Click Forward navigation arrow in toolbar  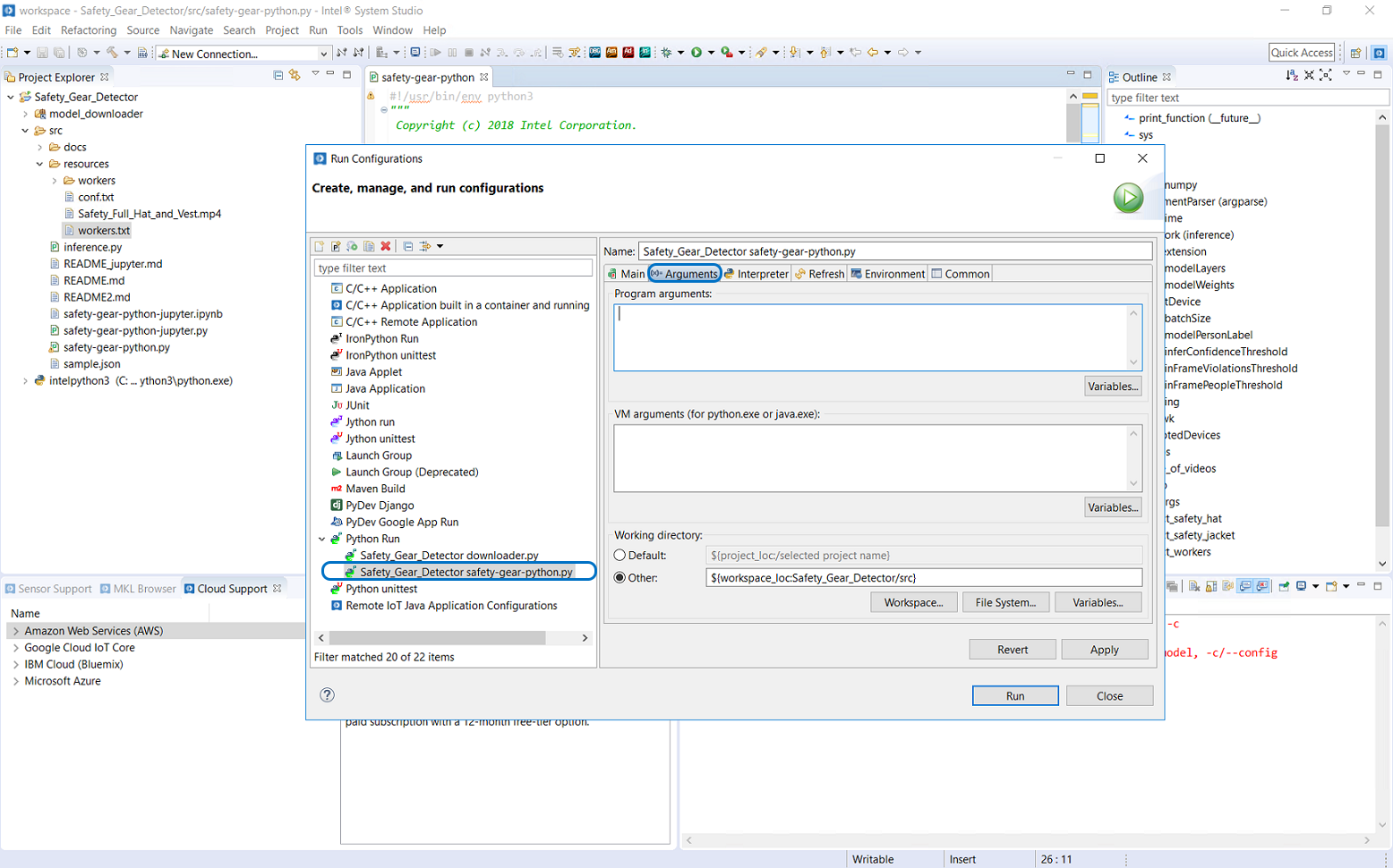pos(902,52)
